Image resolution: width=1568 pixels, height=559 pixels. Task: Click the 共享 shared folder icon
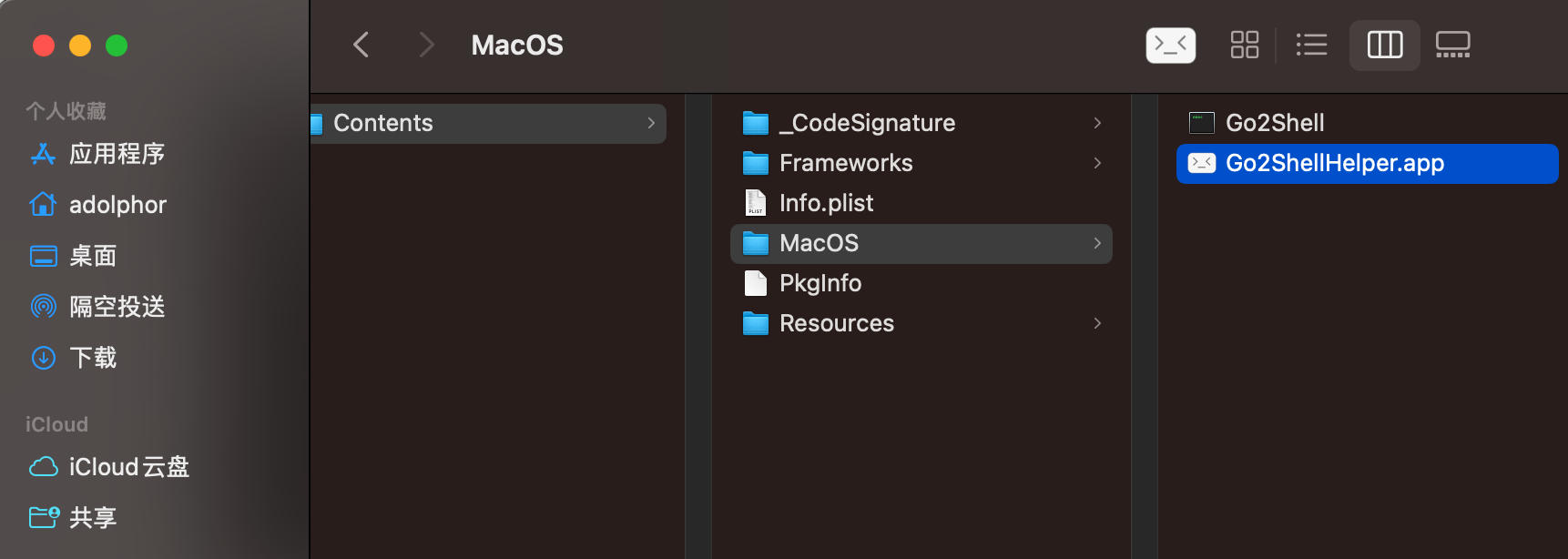[x=44, y=517]
